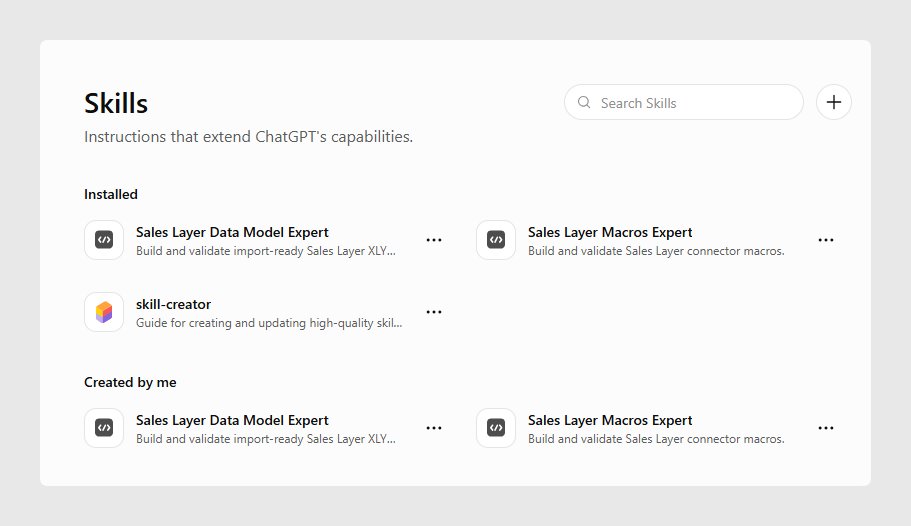Click the plus button to add skill

pyautogui.click(x=833, y=102)
